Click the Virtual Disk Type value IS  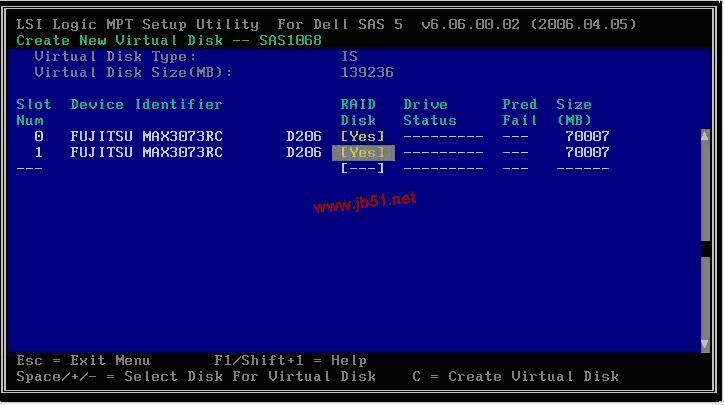(349, 56)
